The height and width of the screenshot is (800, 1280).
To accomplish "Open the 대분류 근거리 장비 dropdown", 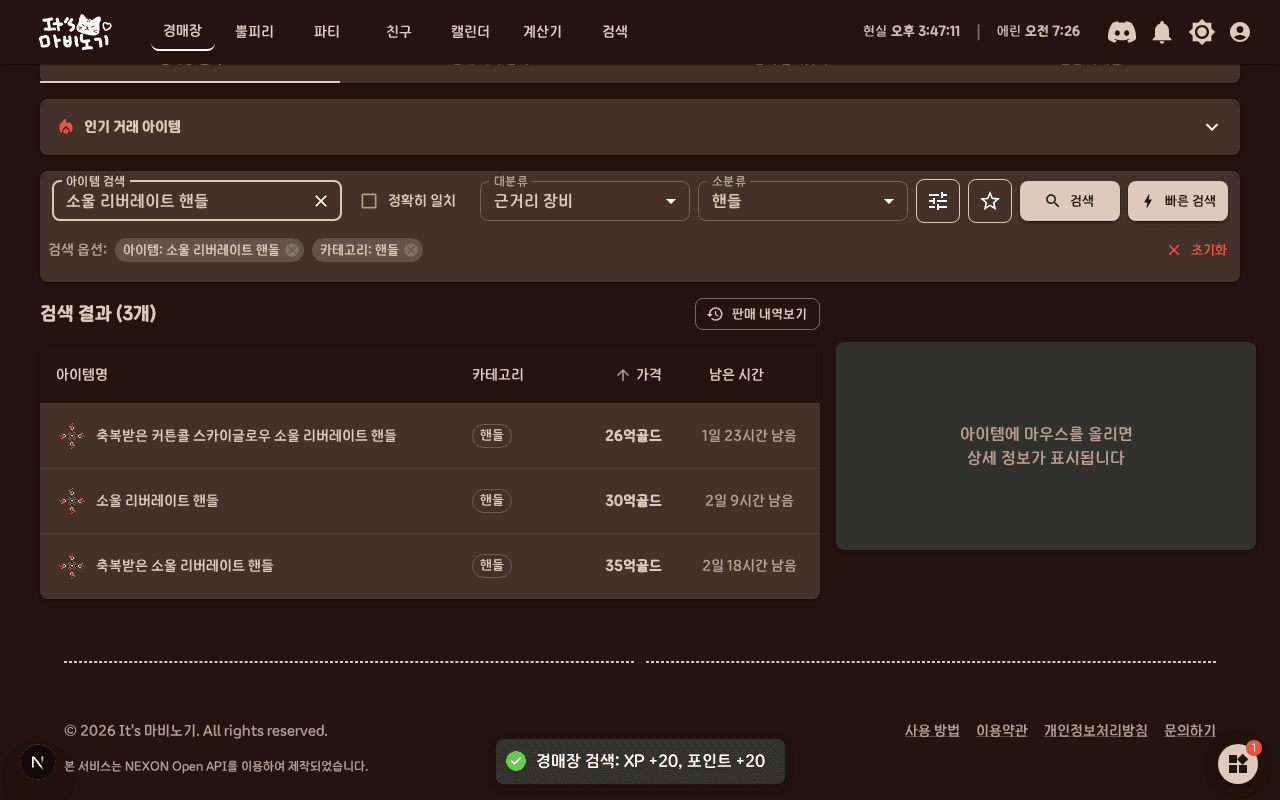I will pyautogui.click(x=585, y=201).
